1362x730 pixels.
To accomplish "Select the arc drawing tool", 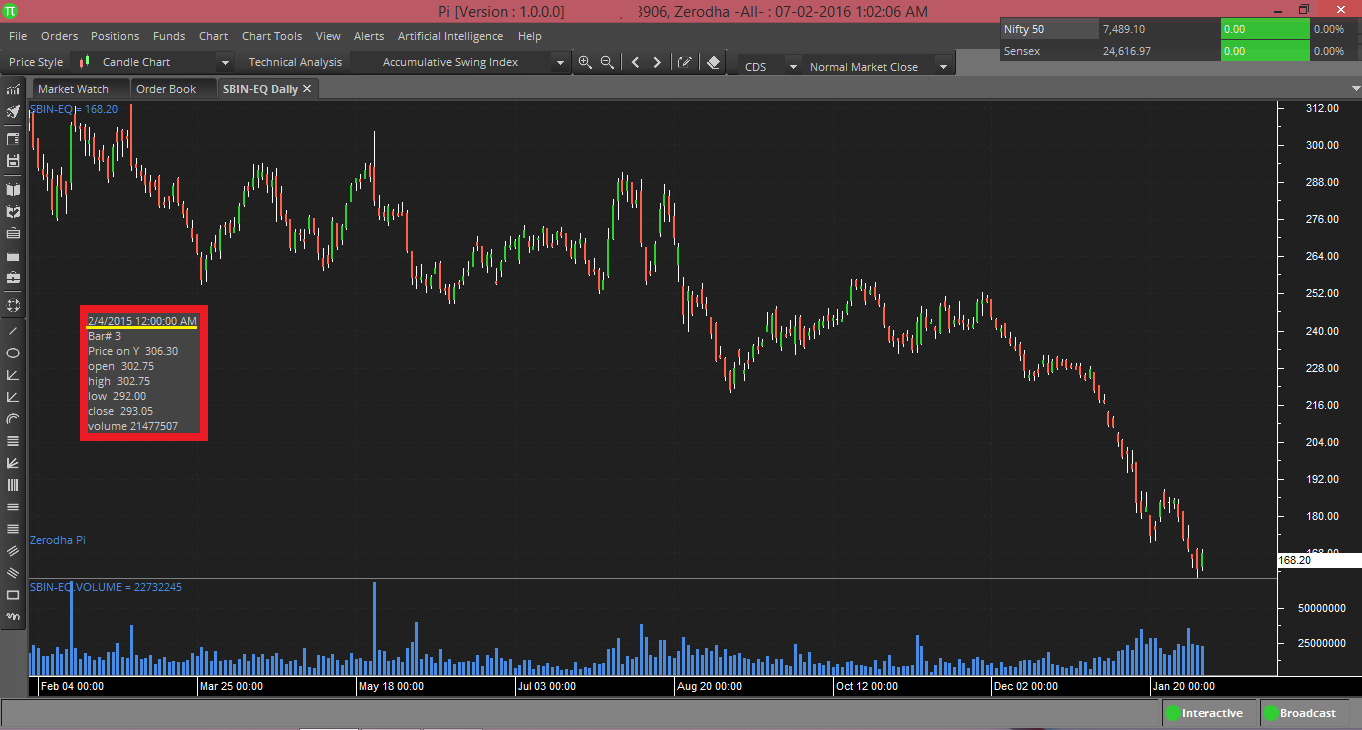I will 13,419.
